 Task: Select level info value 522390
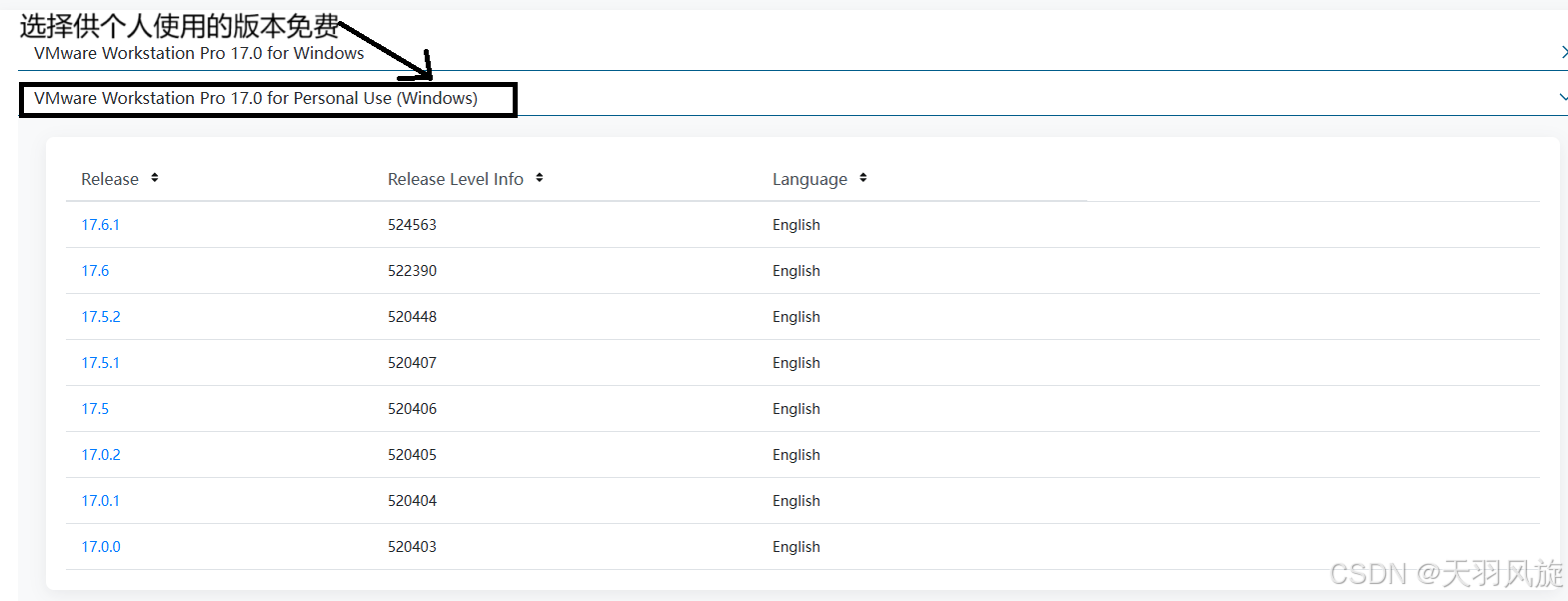tap(412, 271)
